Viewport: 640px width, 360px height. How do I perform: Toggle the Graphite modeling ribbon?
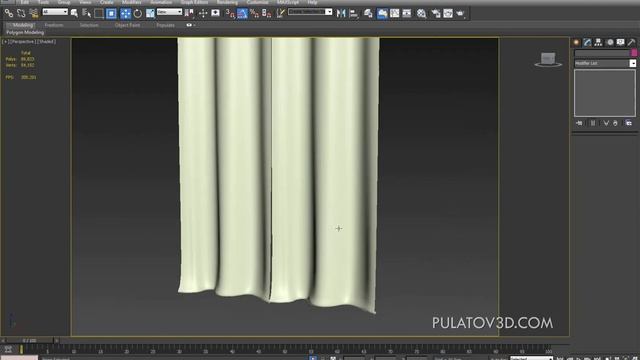[382, 13]
